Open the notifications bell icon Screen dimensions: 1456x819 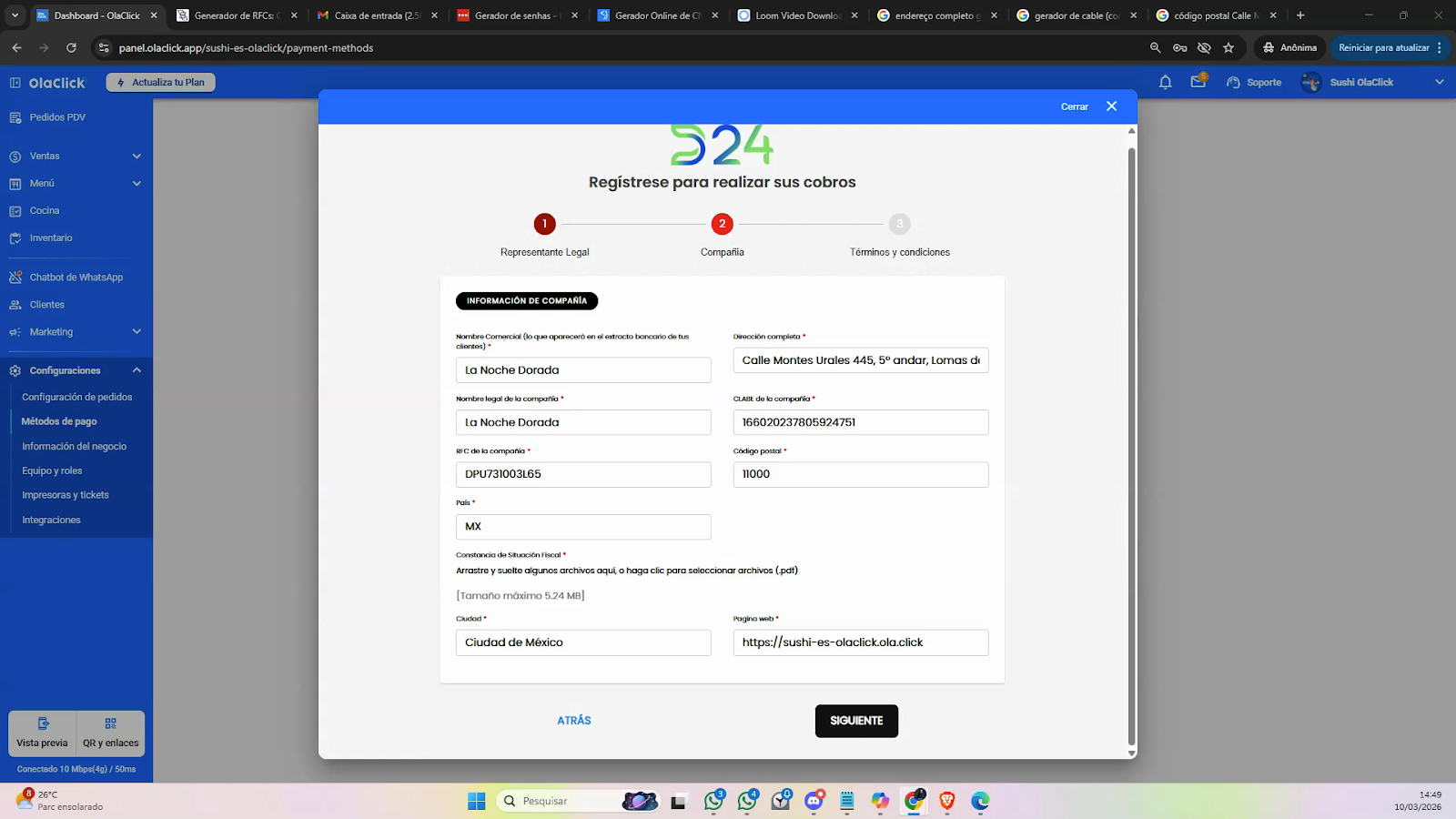coord(1165,82)
